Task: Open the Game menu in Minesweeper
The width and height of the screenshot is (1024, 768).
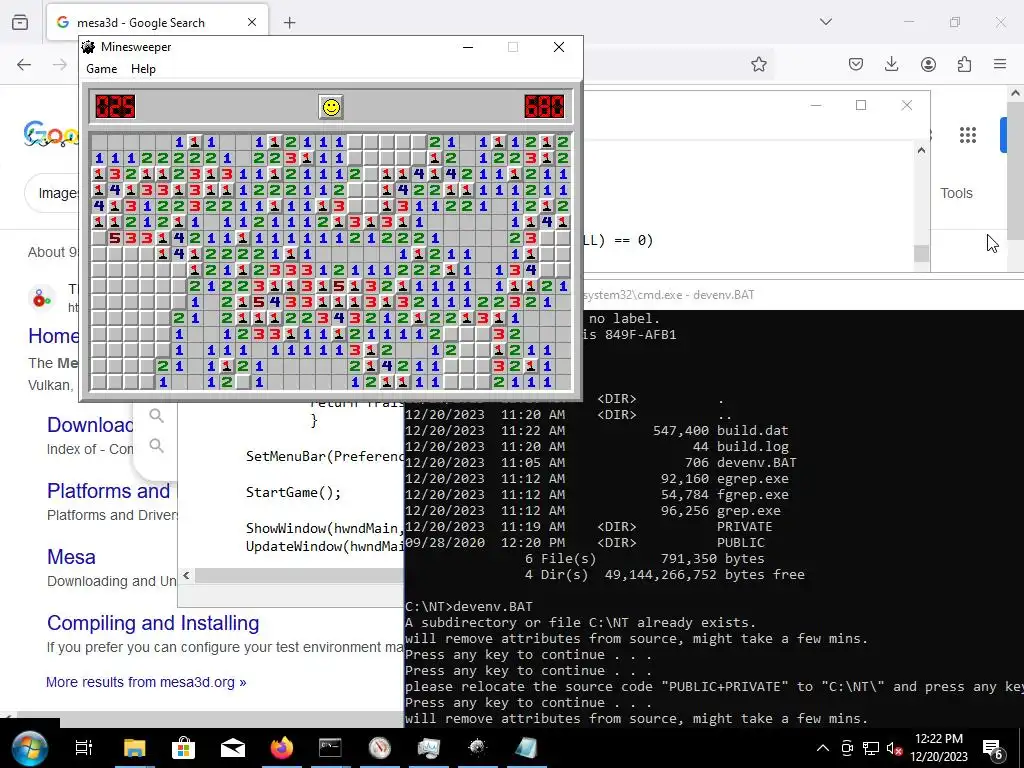Action: 102,69
